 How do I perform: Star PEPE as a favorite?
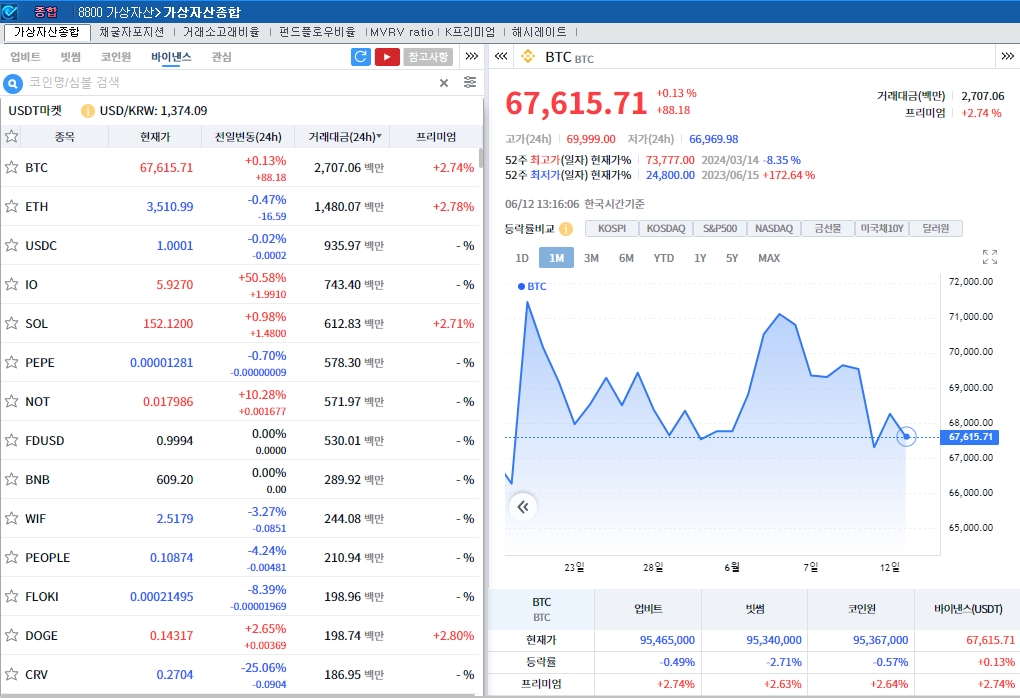12,362
